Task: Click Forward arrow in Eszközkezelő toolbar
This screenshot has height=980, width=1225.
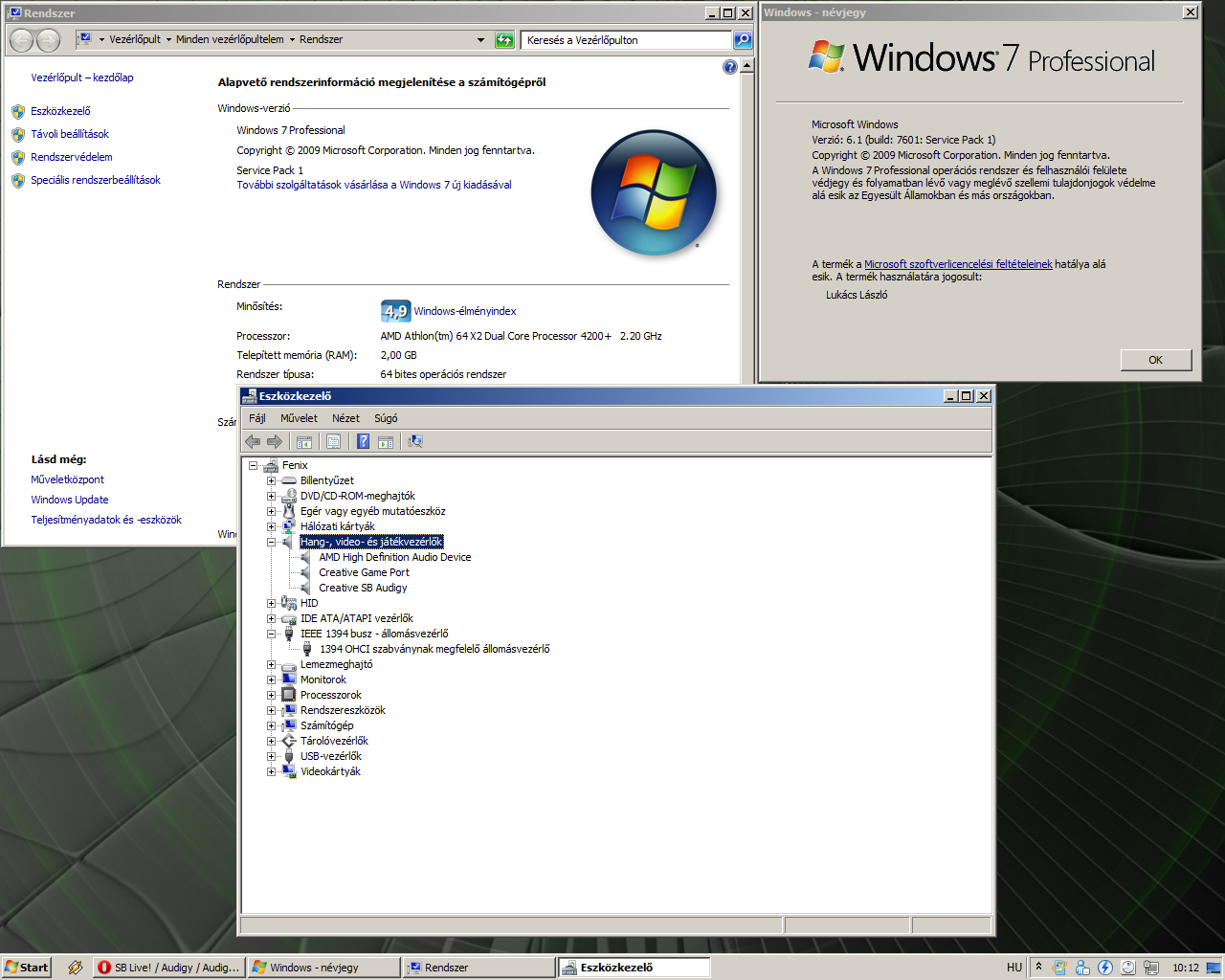Action: click(x=275, y=441)
